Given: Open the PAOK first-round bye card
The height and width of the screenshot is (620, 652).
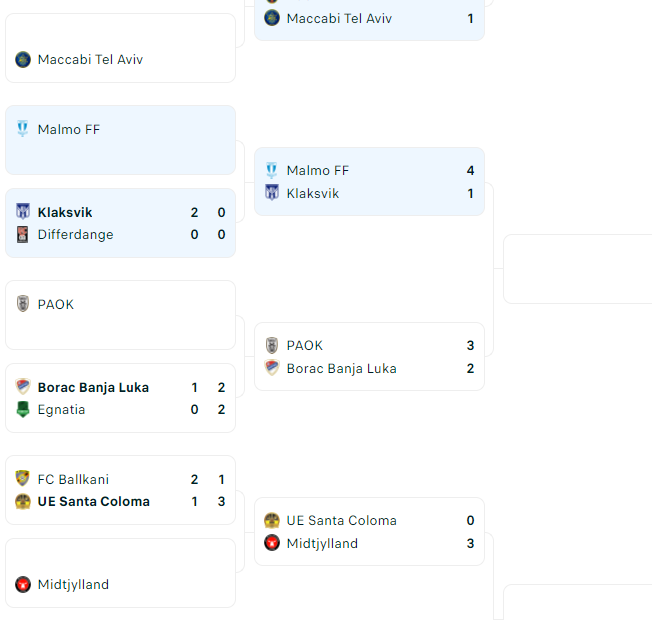Looking at the screenshot, I should click(121, 315).
